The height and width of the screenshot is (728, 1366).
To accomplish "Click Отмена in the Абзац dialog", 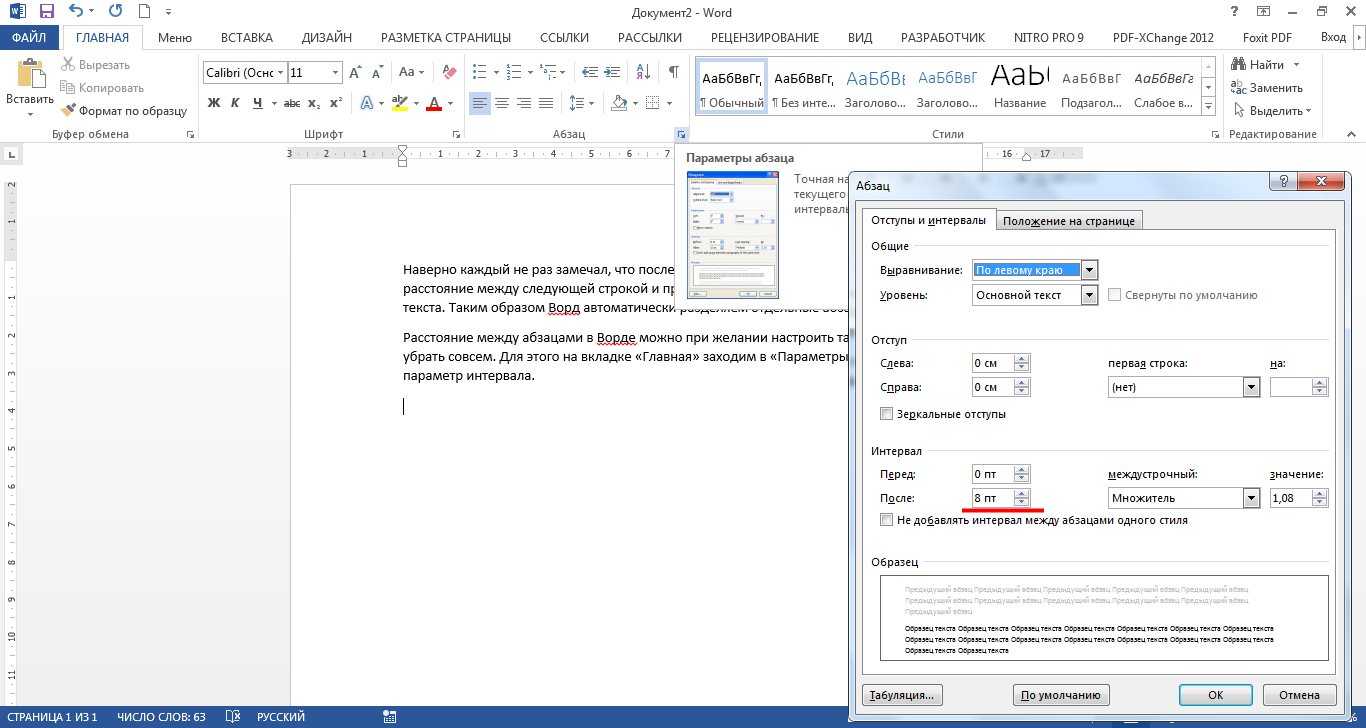I will pyautogui.click(x=1299, y=695).
